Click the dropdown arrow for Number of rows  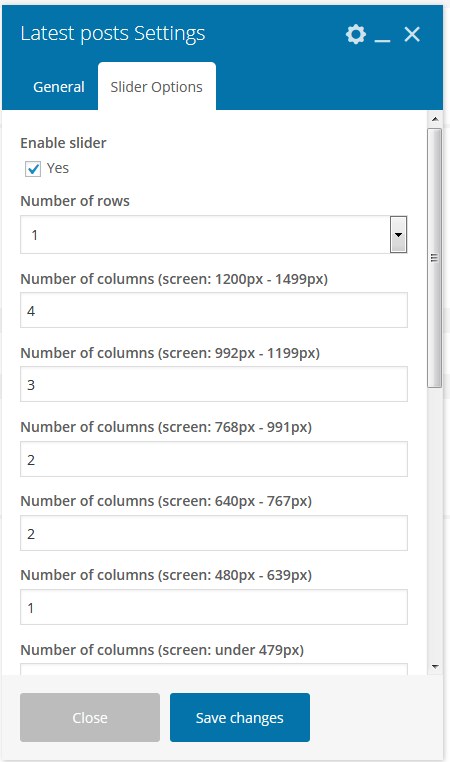coord(398,235)
